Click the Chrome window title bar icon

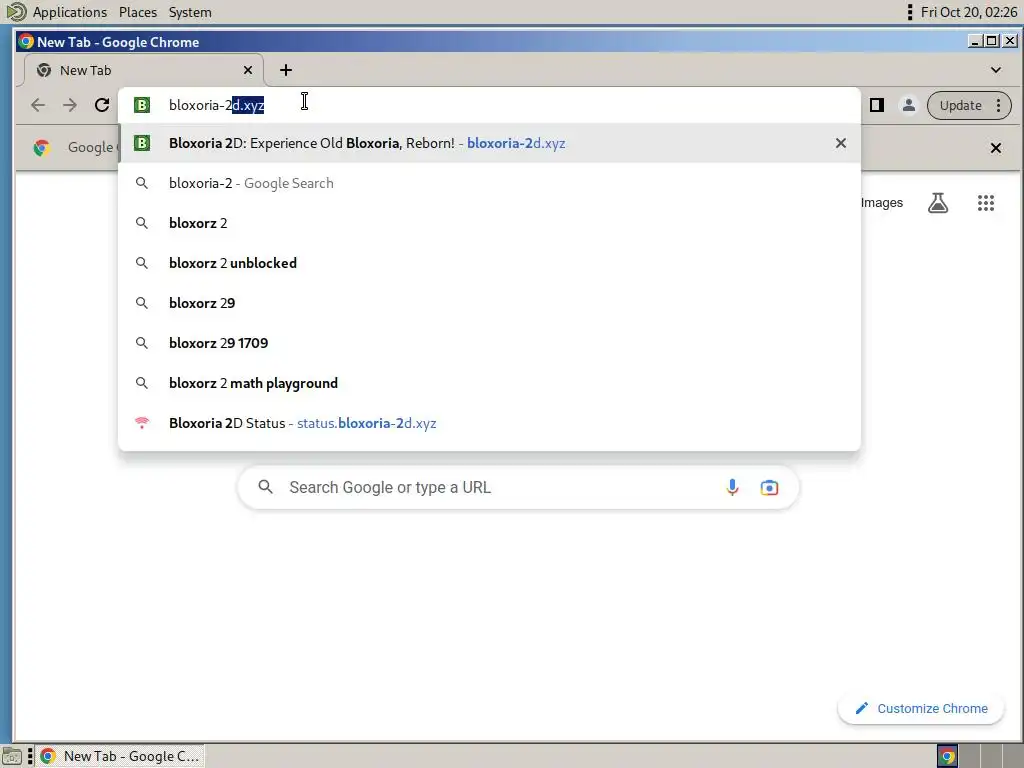tap(26, 41)
